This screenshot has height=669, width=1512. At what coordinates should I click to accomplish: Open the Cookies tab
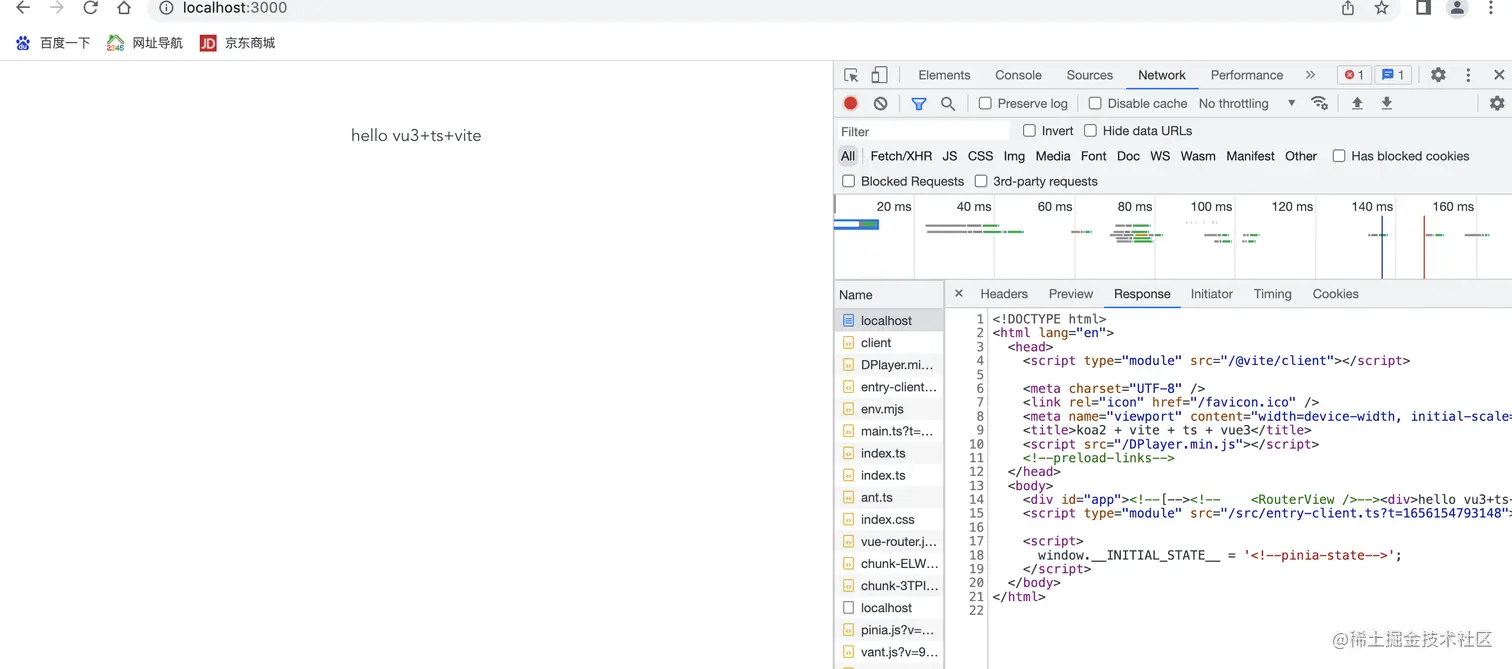click(x=1336, y=294)
